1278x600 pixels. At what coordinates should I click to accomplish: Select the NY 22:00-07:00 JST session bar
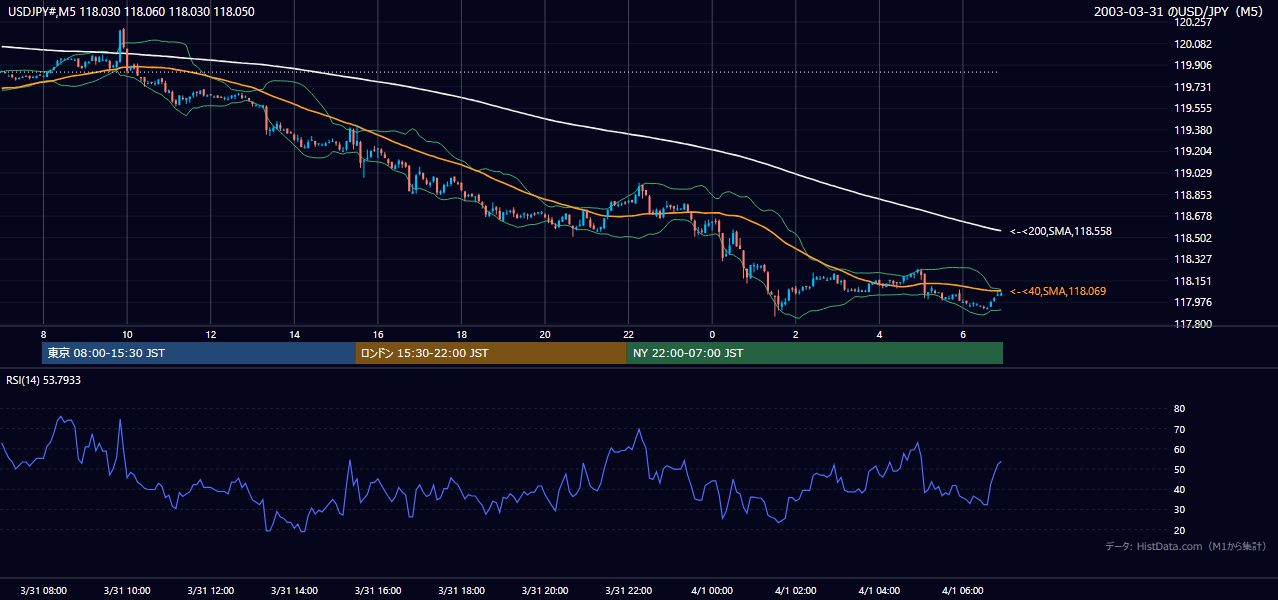[x=815, y=353]
